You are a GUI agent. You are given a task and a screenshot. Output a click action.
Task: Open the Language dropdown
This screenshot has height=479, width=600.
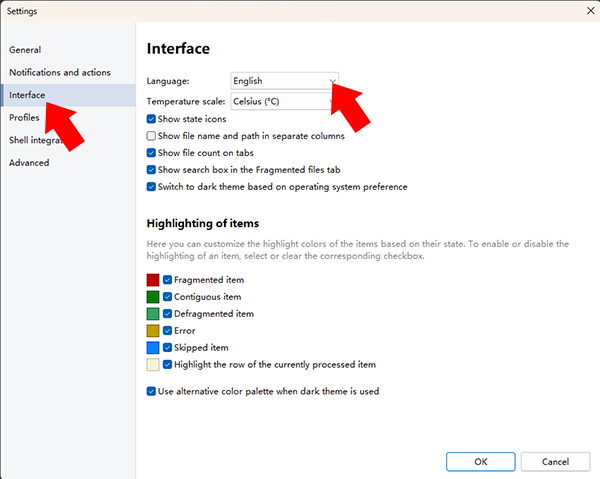point(284,80)
